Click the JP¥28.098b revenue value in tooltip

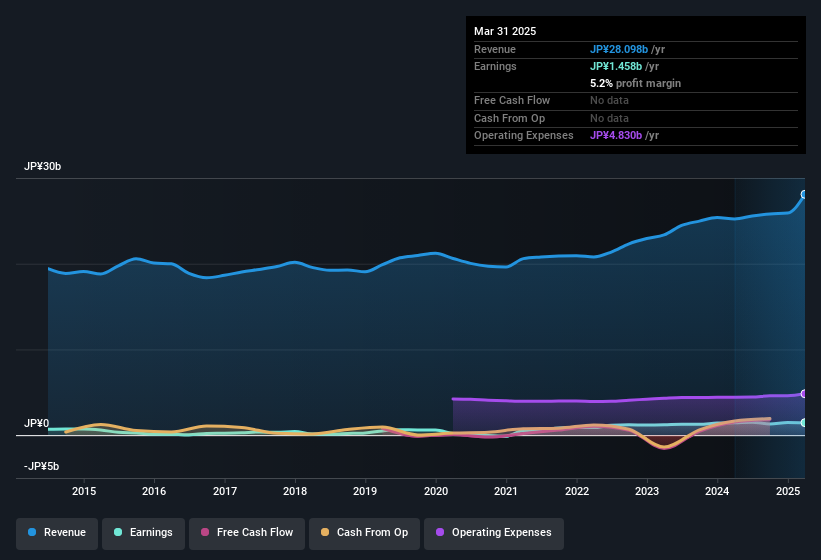619,49
